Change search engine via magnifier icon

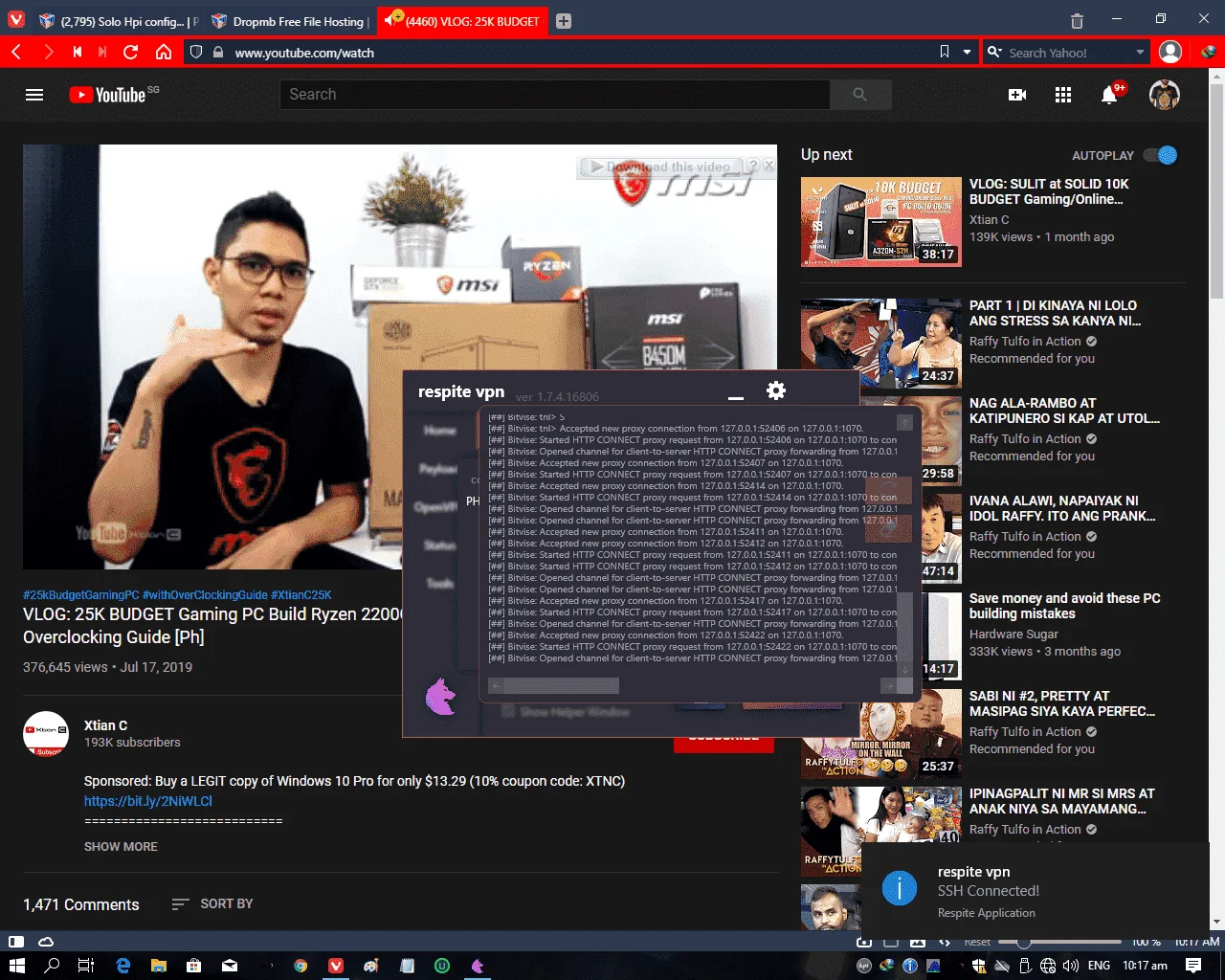995,53
